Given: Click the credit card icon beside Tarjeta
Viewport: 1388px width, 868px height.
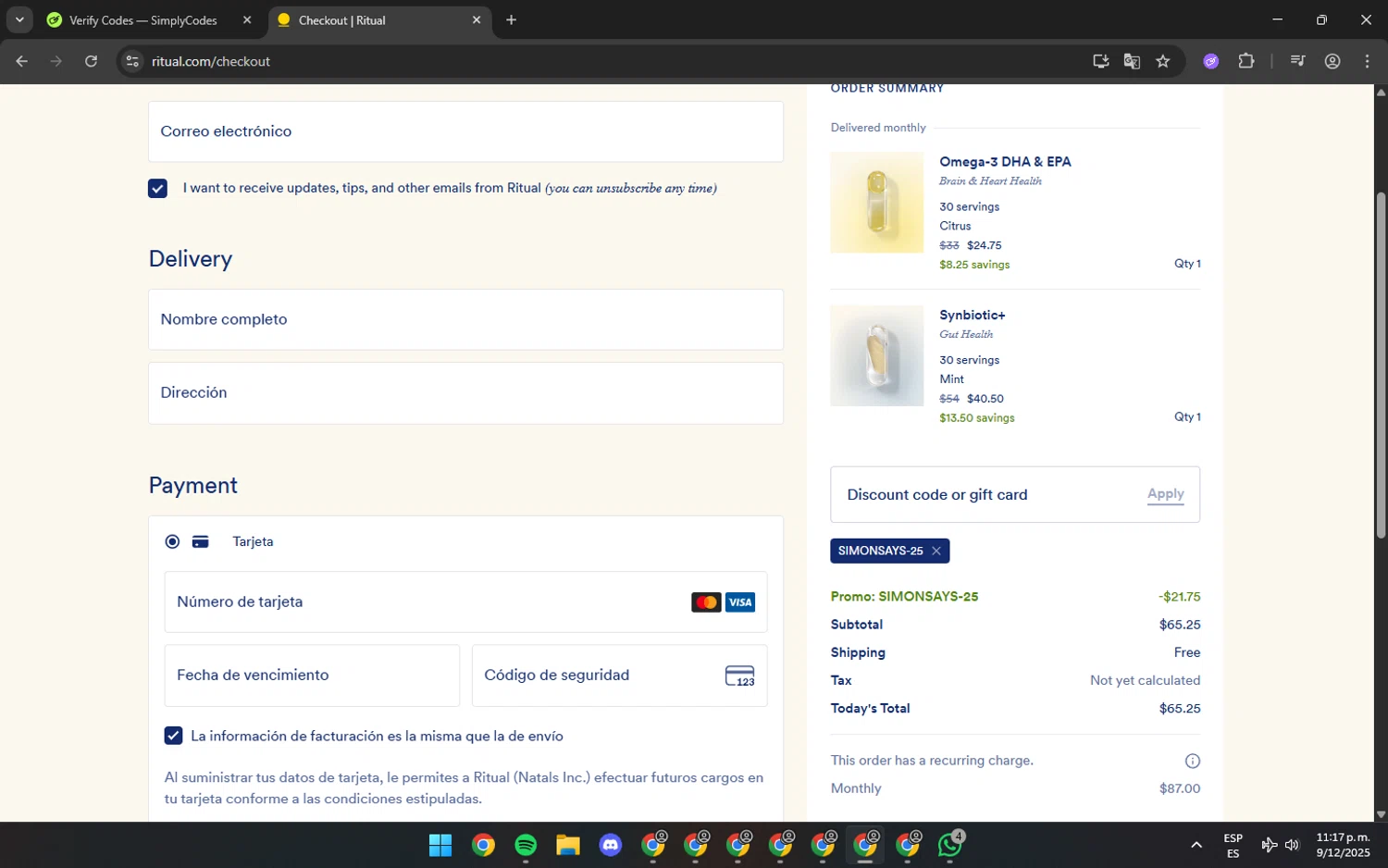Looking at the screenshot, I should pyautogui.click(x=201, y=541).
